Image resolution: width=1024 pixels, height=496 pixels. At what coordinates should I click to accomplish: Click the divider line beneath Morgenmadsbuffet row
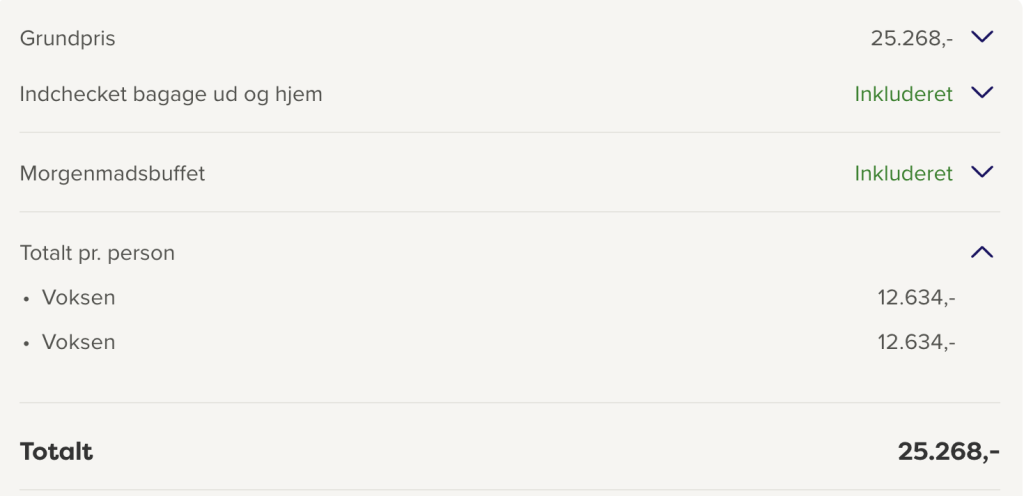click(509, 211)
